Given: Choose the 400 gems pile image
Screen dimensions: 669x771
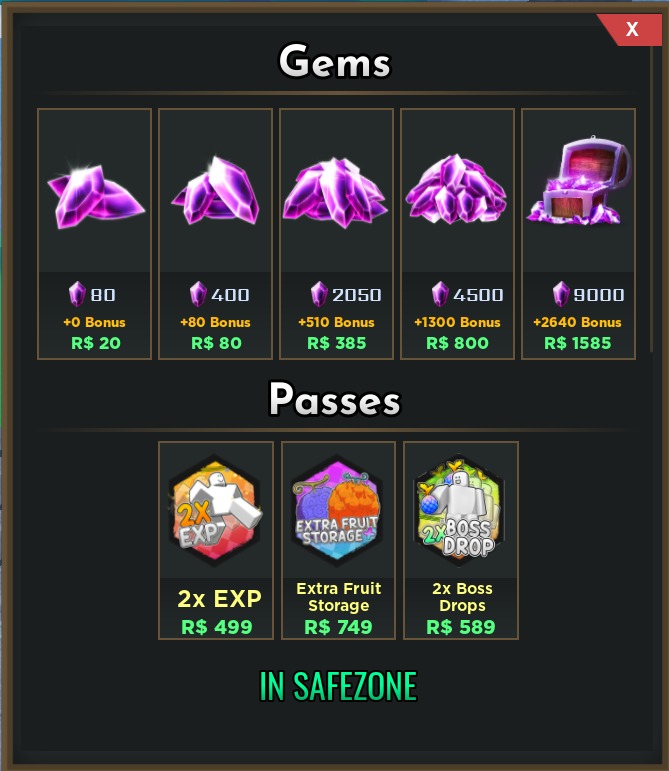Looking at the screenshot, I should (215, 191).
